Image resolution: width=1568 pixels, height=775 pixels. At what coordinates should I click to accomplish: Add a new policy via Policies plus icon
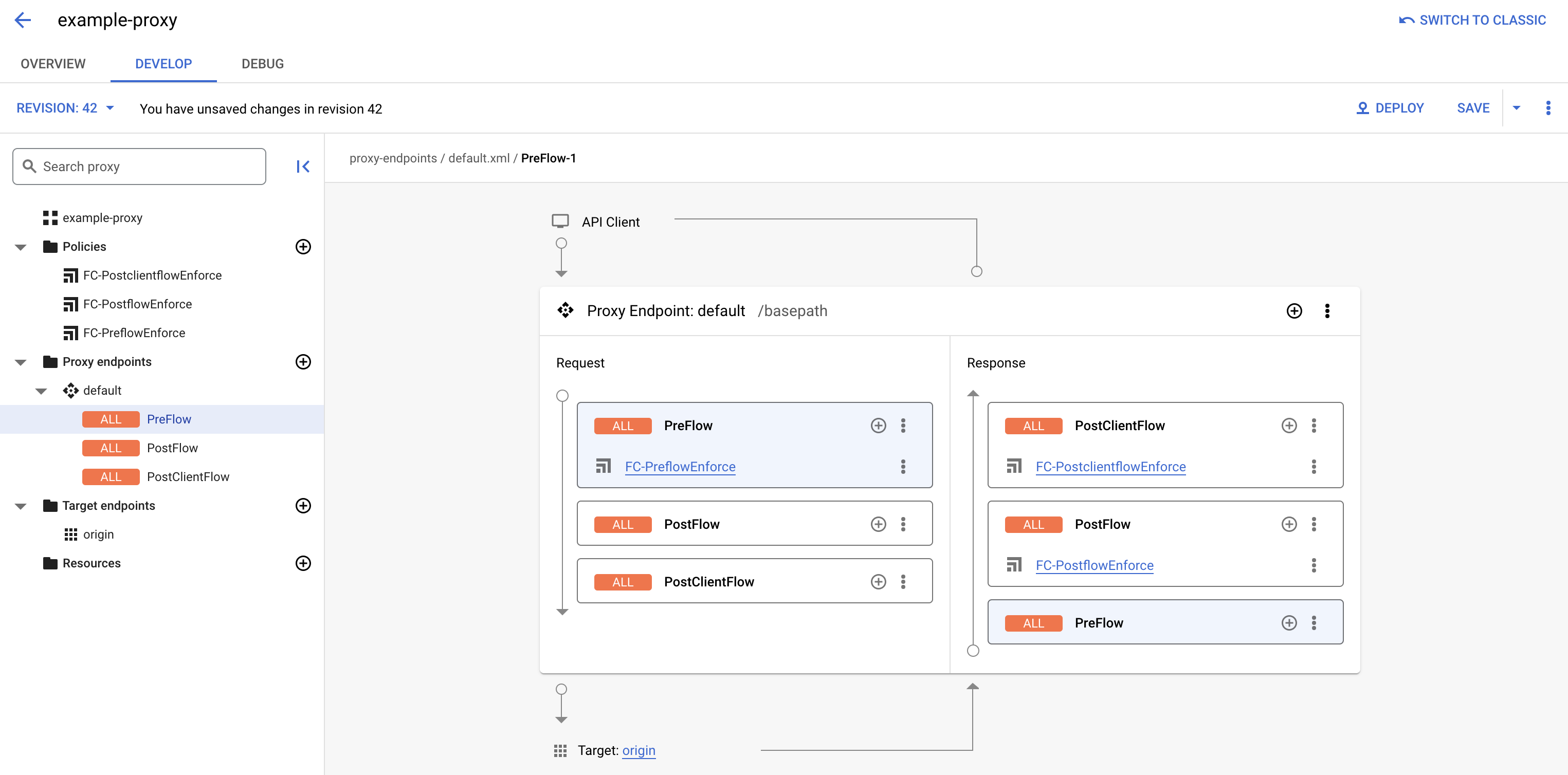[x=302, y=246]
